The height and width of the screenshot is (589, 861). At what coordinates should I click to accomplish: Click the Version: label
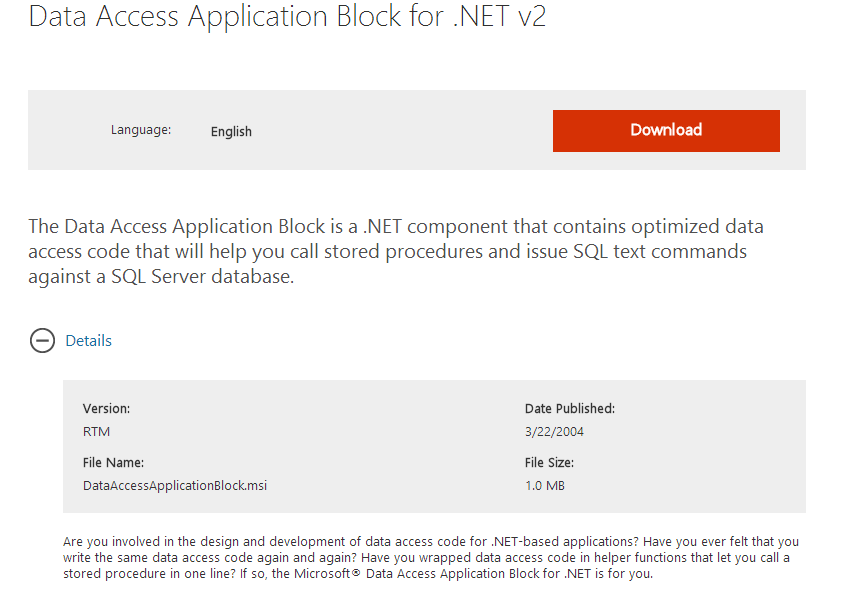coord(107,408)
